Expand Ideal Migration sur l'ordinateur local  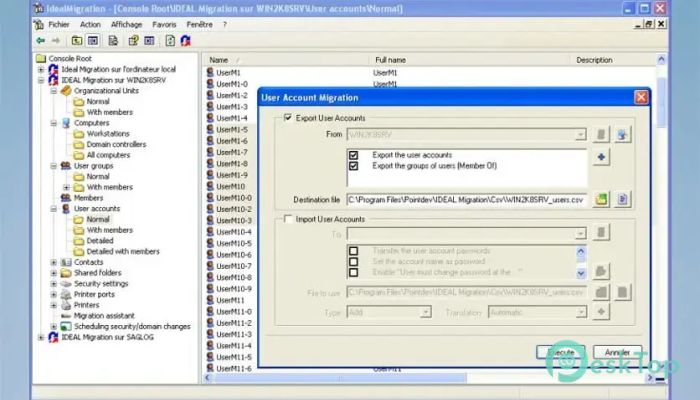coord(41,70)
